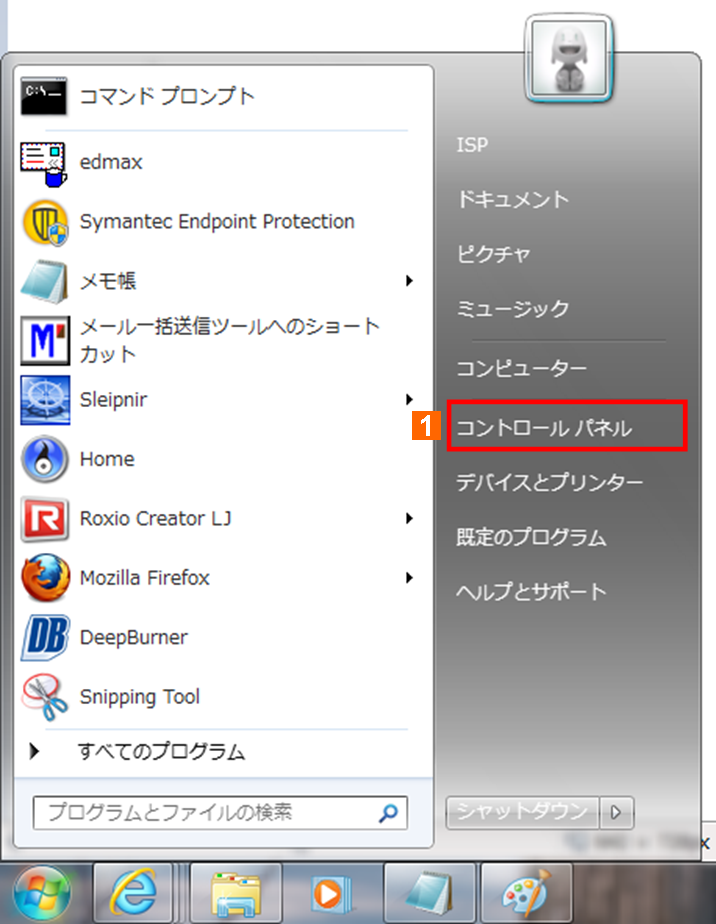Select the メール一括送信ツールへのショートカット label
The width and height of the screenshot is (716, 924).
pyautogui.click(x=230, y=341)
